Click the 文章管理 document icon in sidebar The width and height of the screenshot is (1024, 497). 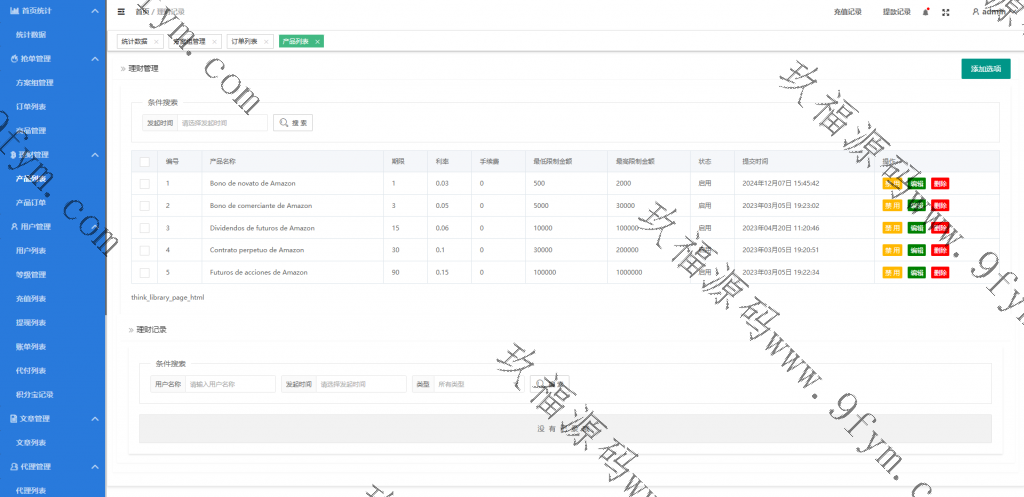click(x=13, y=418)
